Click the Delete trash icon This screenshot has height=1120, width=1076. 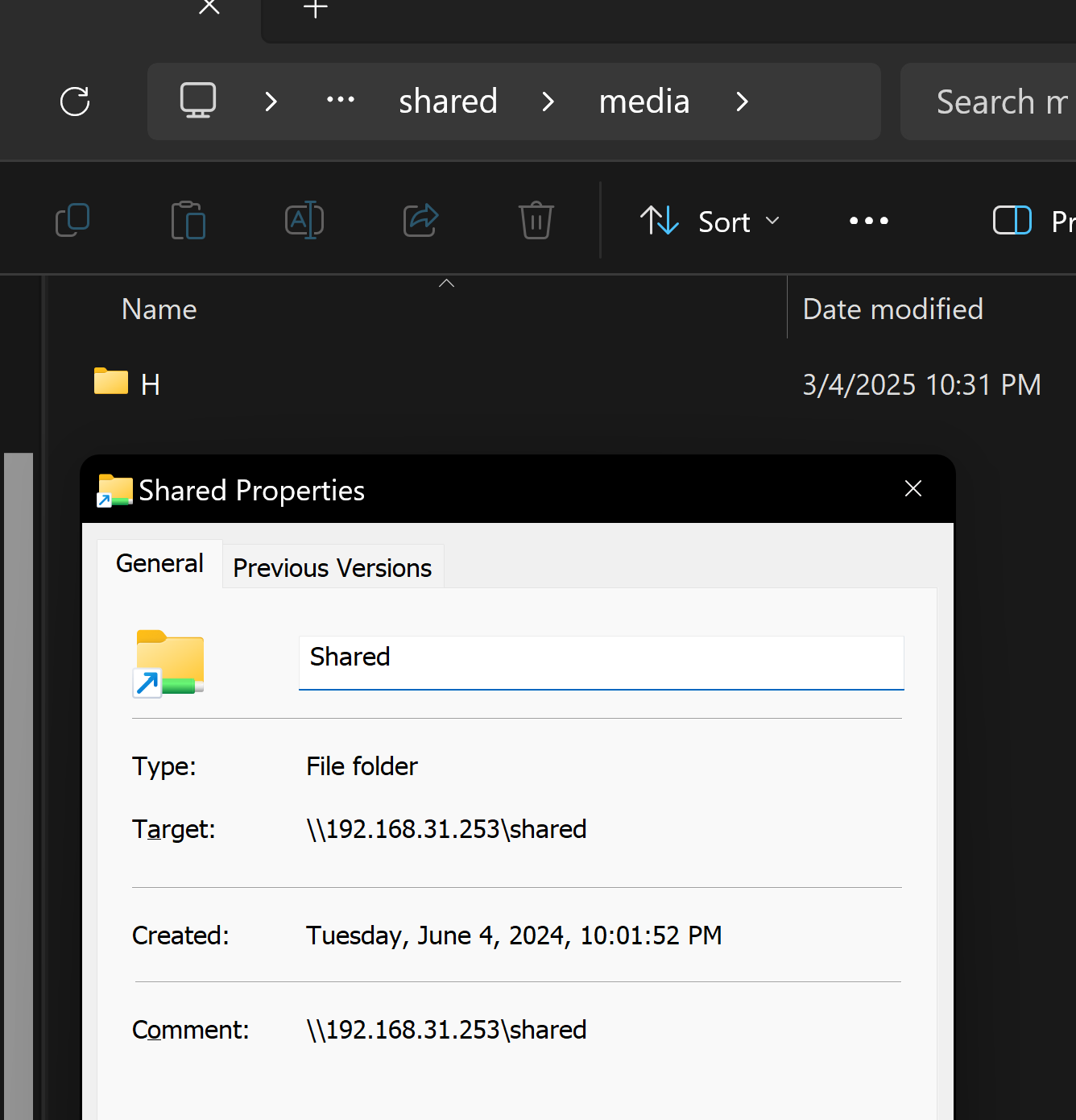click(536, 220)
